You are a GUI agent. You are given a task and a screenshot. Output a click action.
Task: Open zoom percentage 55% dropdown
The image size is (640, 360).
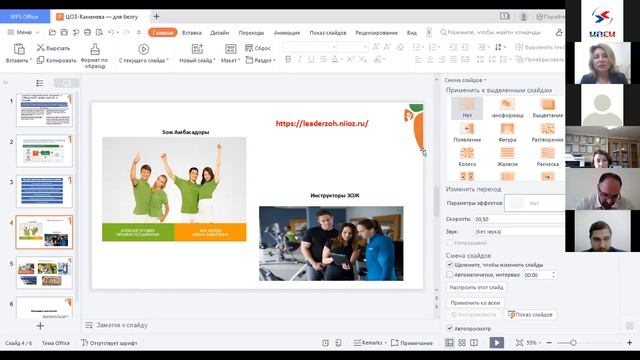coord(533,343)
